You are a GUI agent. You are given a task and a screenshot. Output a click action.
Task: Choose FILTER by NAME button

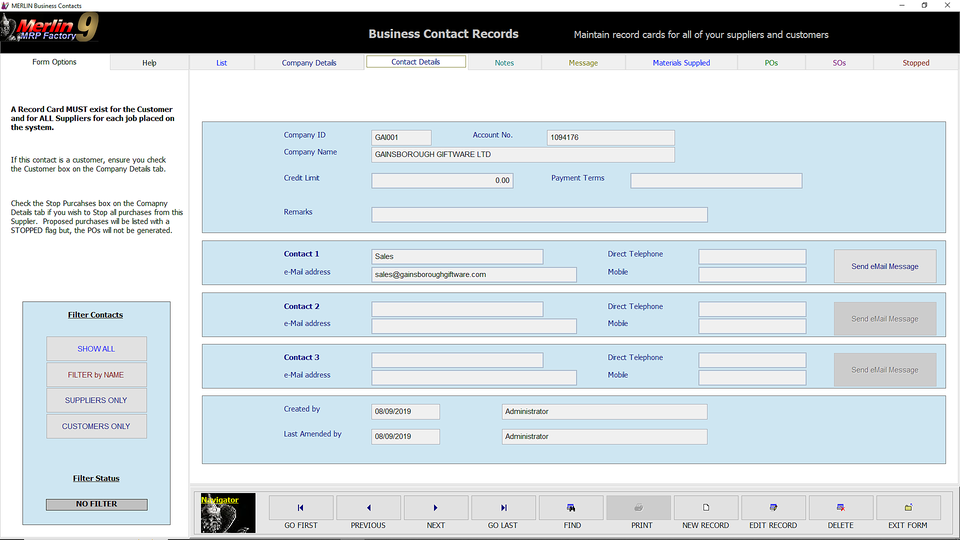pos(97,375)
